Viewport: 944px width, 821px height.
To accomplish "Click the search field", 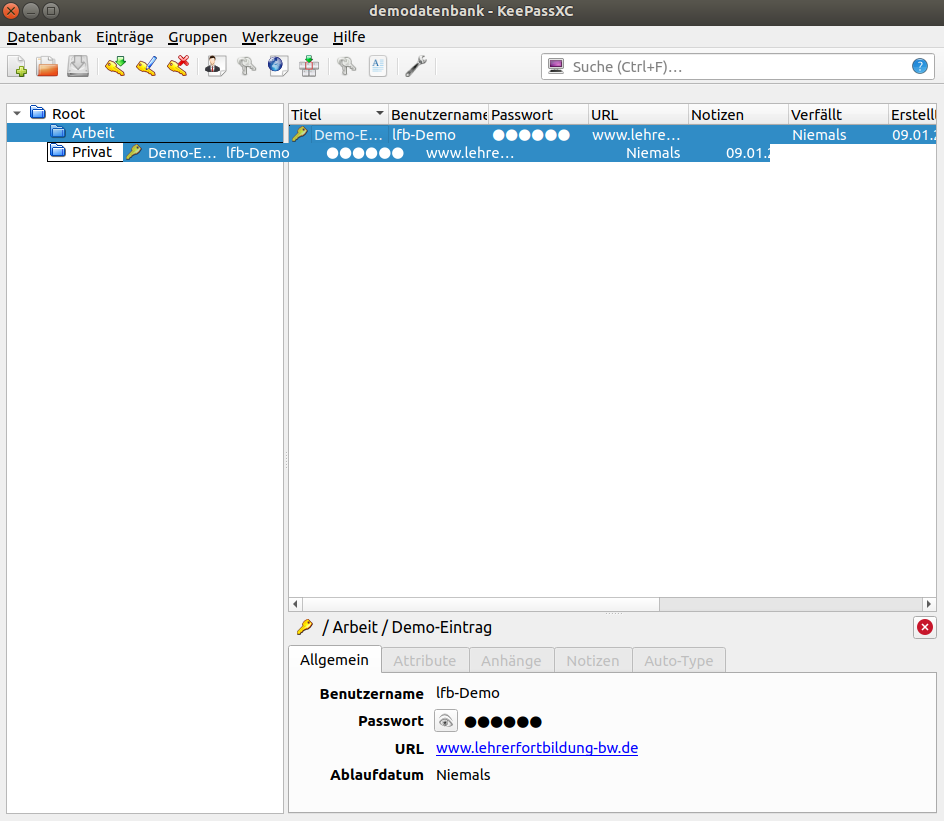I will (738, 67).
